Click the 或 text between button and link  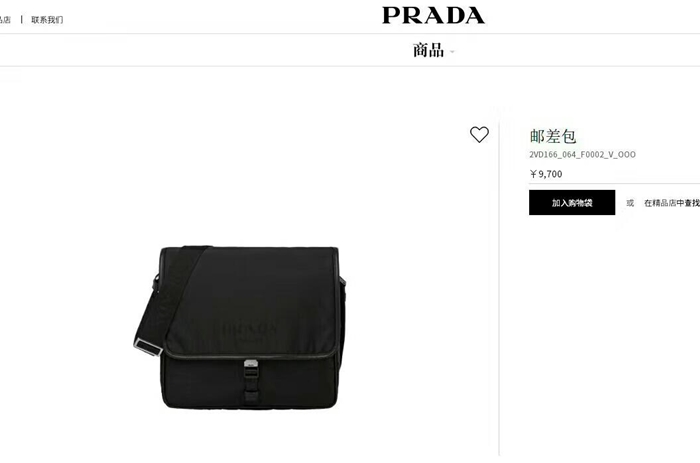click(x=630, y=203)
